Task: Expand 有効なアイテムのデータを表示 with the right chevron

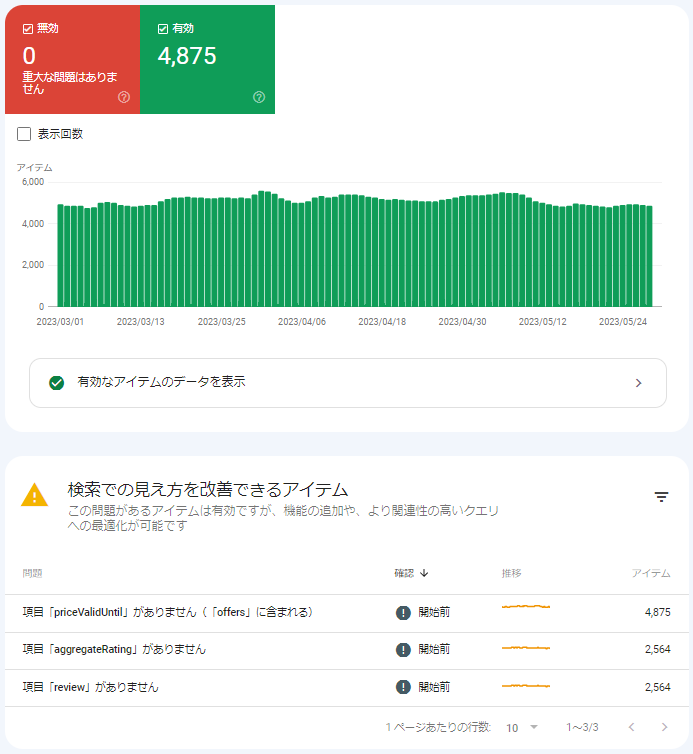Action: (638, 383)
